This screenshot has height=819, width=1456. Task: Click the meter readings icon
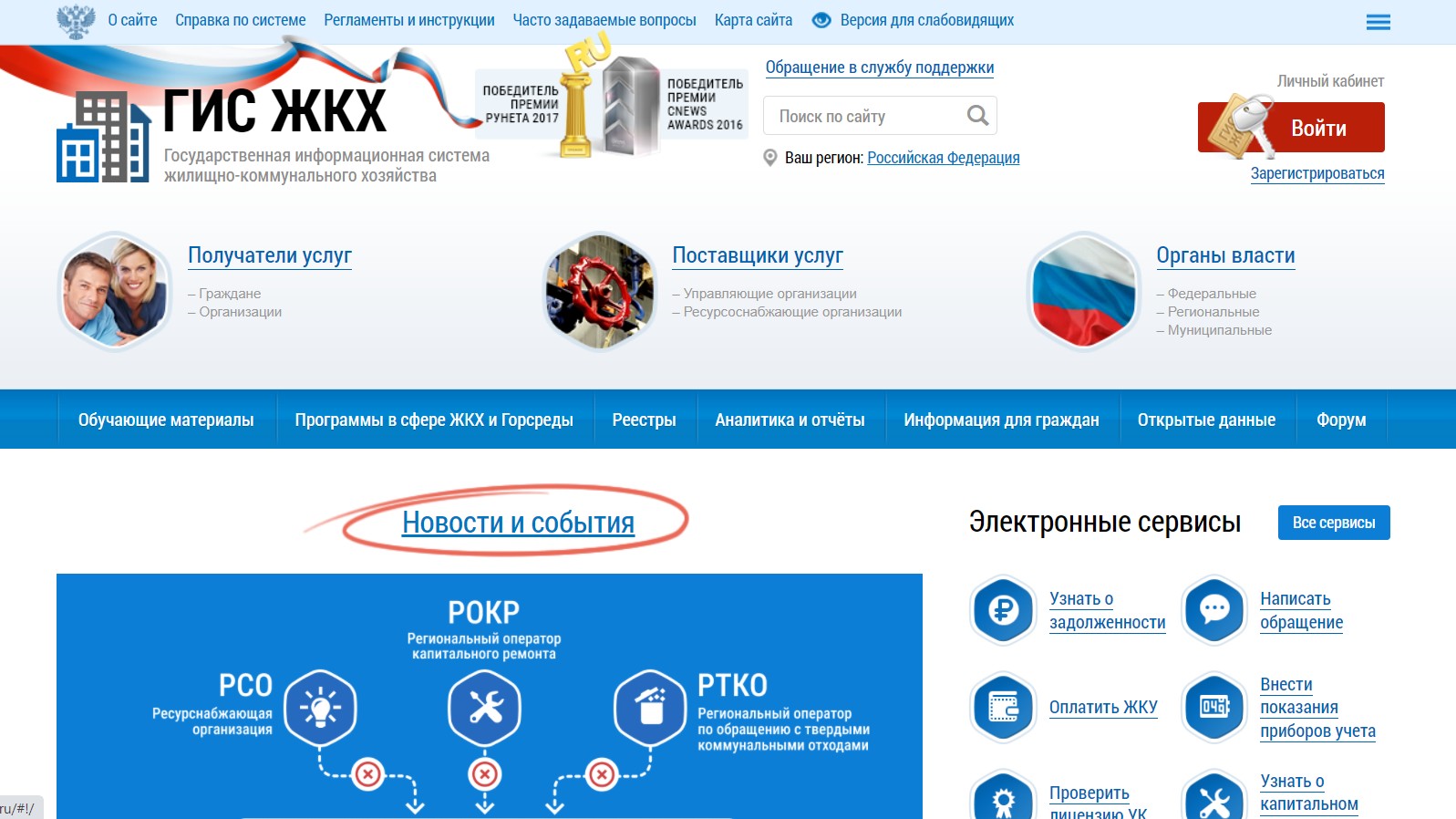click(x=1213, y=707)
